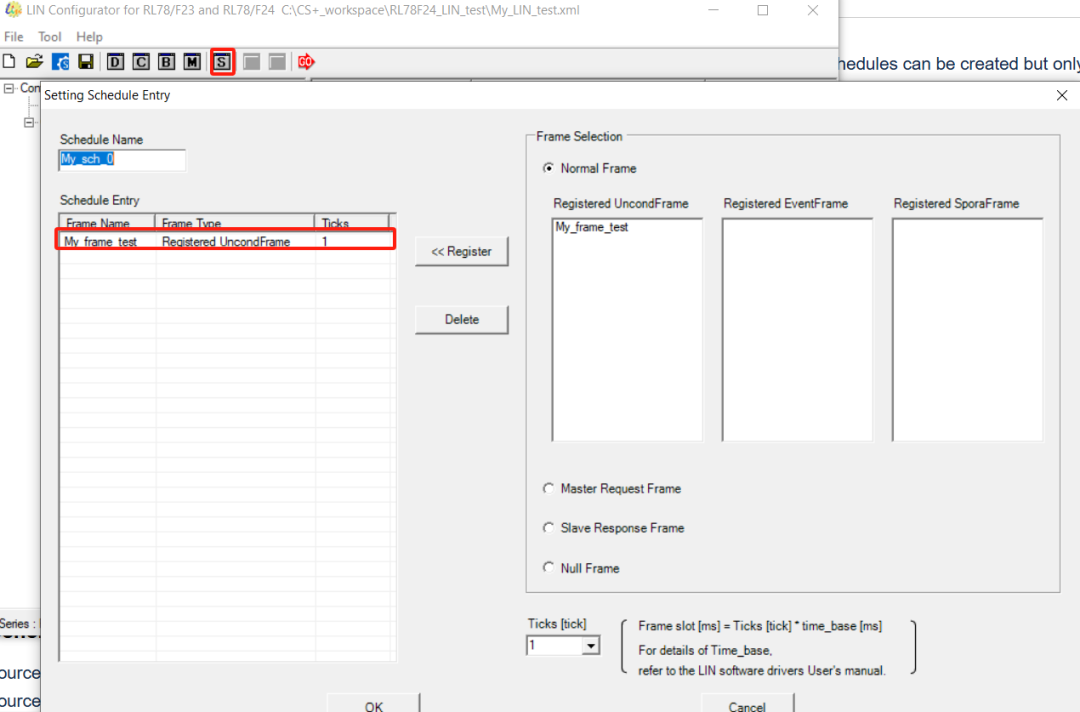Click the << Register button
This screenshot has width=1080, height=712.
461,252
